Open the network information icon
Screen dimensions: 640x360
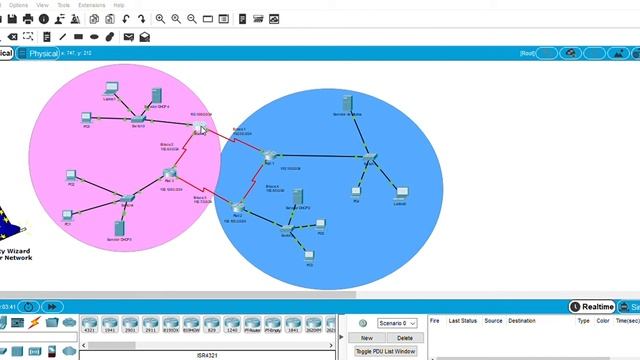click(44, 19)
